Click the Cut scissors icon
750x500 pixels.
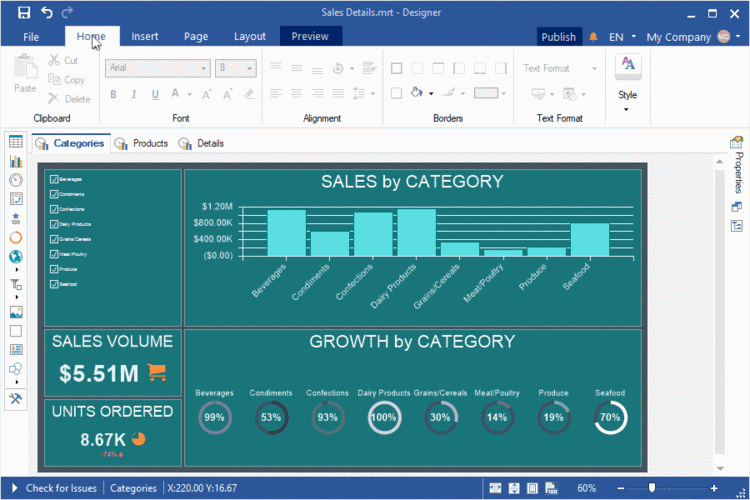point(54,60)
